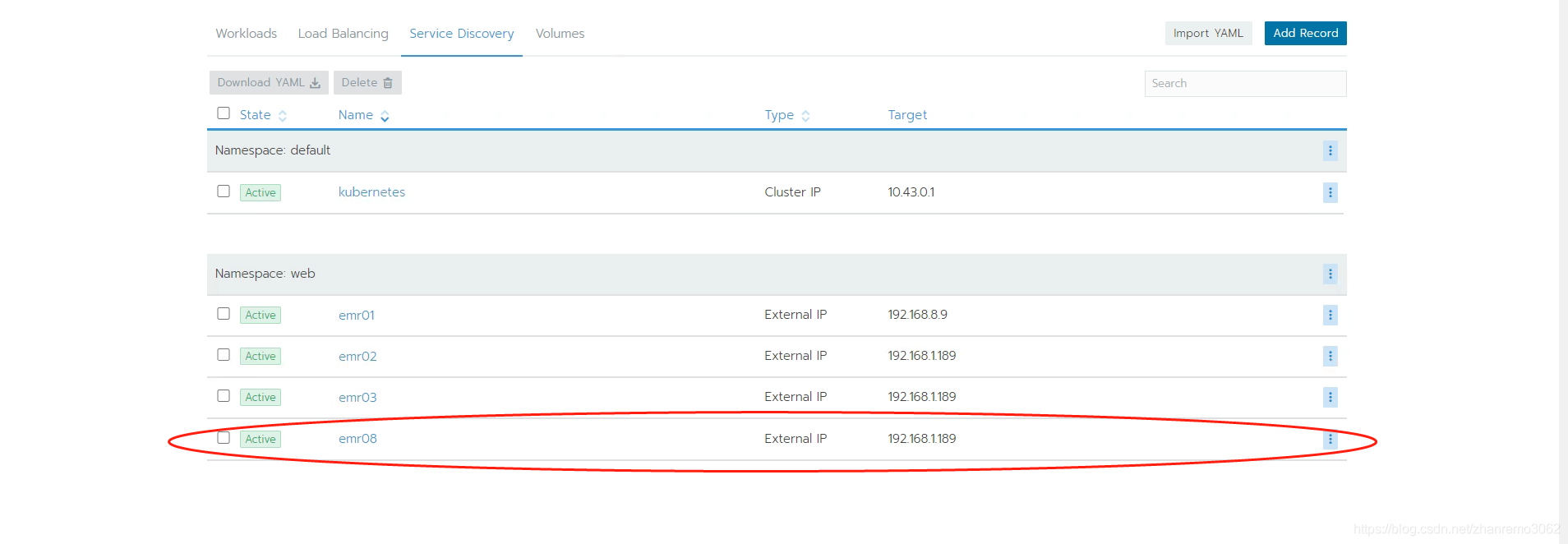
Task: Click Active badge on kubernetes row
Action: point(261,192)
